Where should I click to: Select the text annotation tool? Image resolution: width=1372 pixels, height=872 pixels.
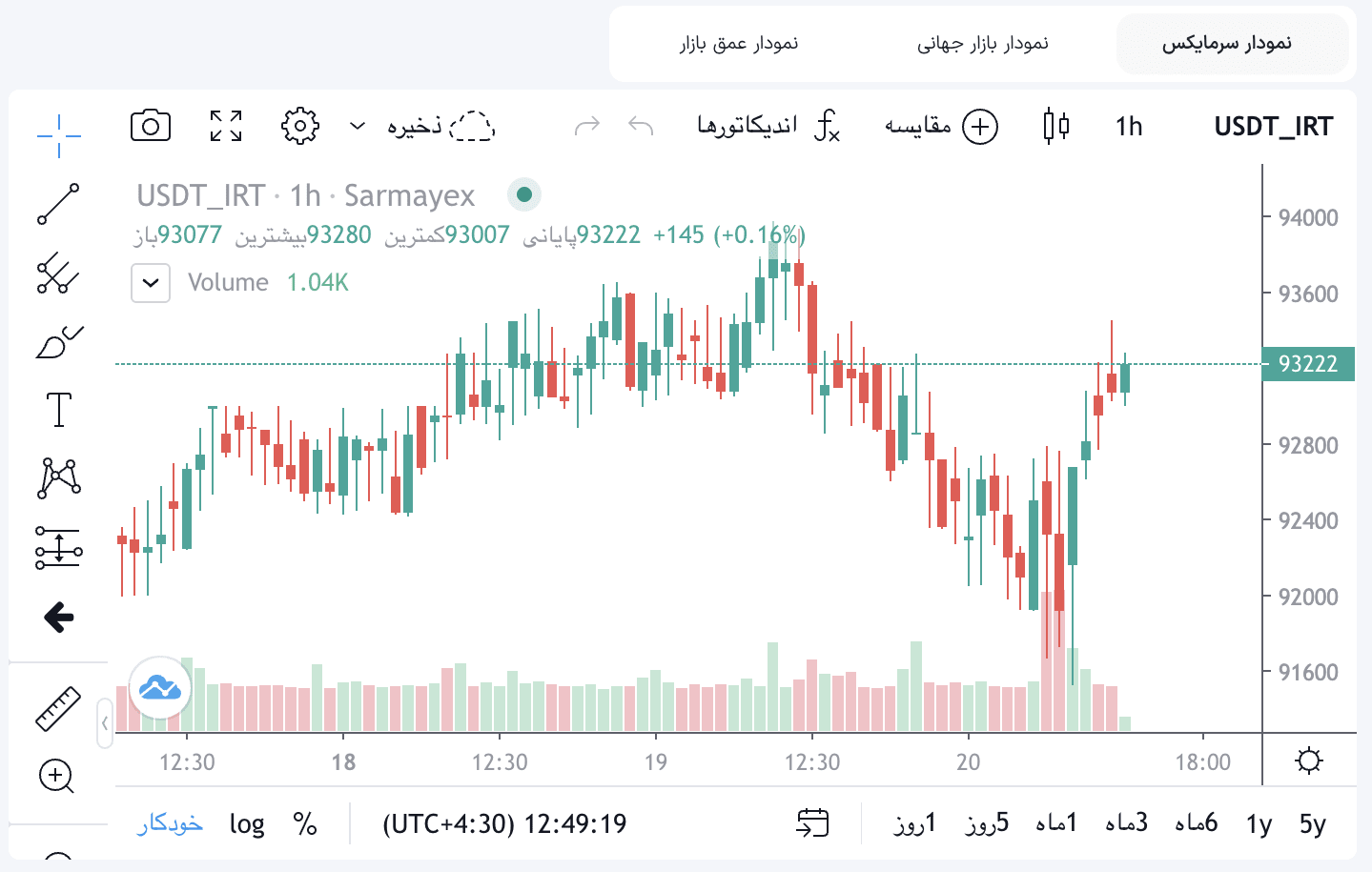coord(59,410)
